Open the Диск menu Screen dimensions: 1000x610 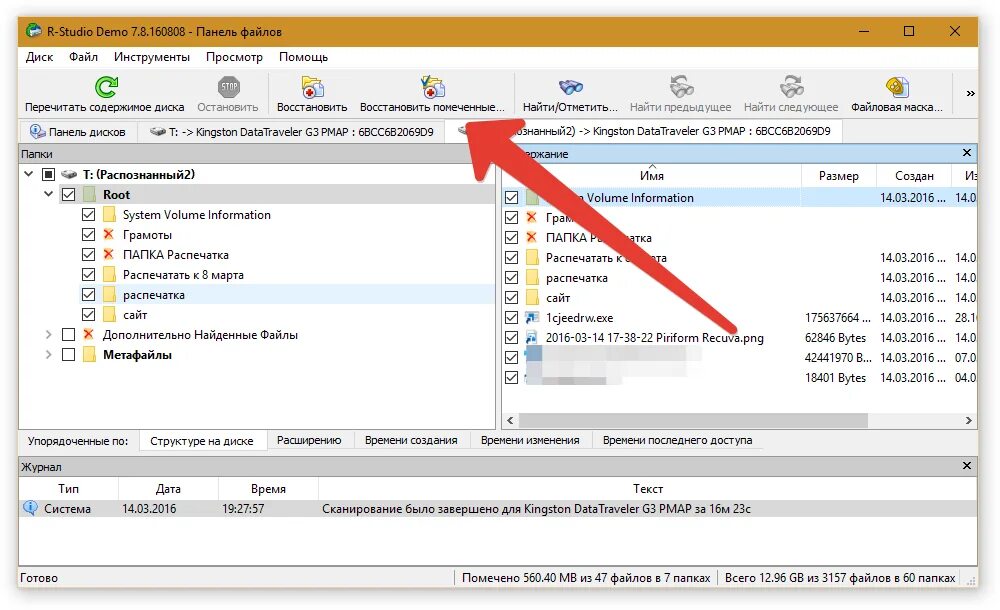(40, 57)
